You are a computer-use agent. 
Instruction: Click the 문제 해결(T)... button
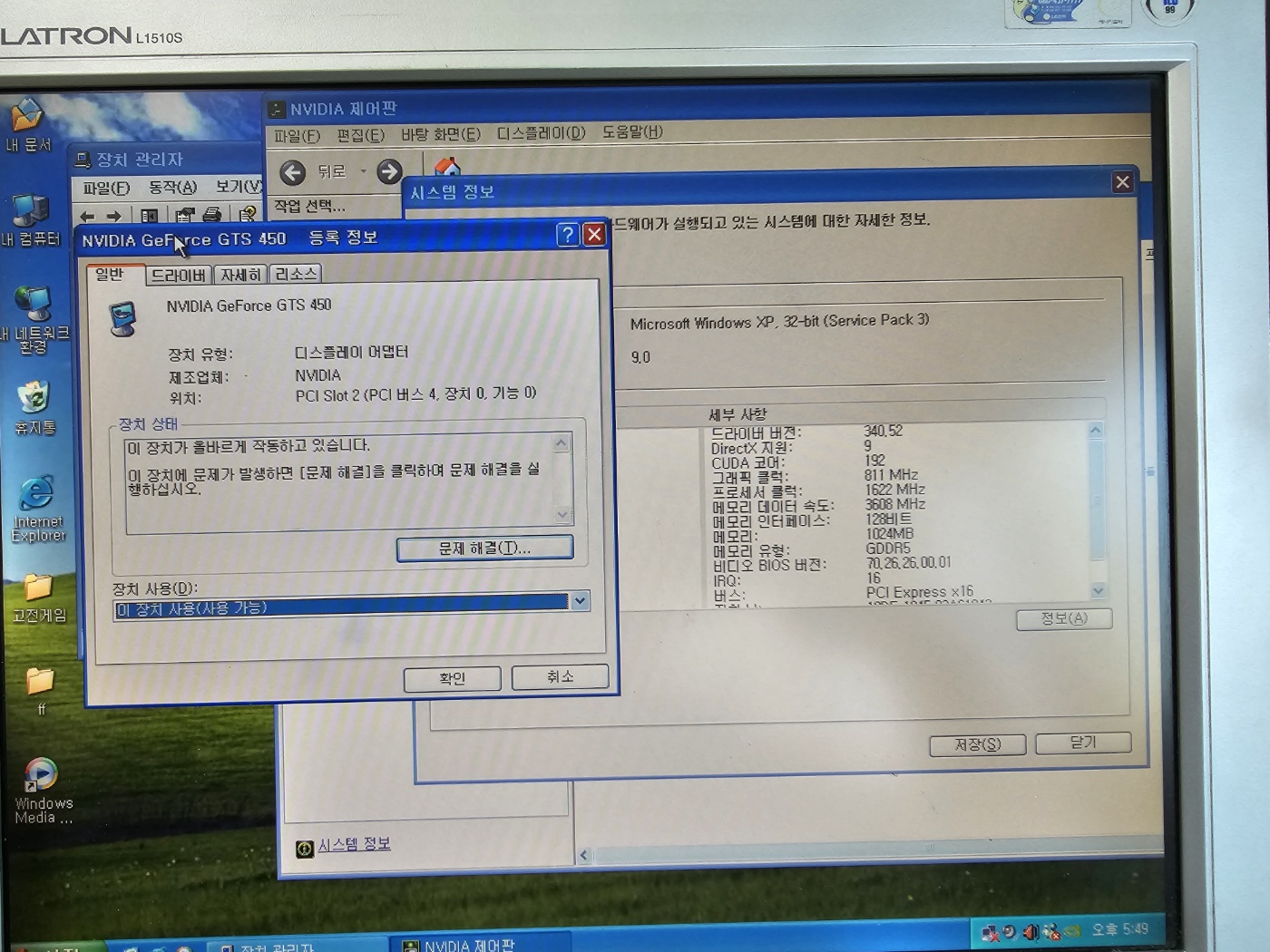(x=484, y=548)
